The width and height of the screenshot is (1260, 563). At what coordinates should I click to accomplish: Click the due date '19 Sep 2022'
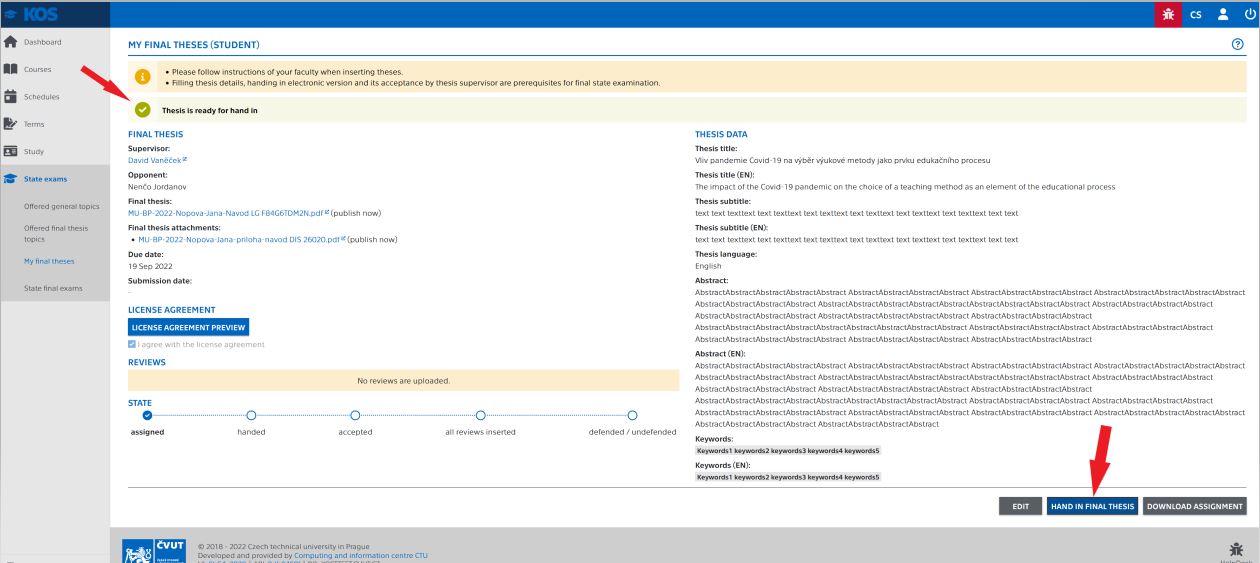tap(151, 266)
